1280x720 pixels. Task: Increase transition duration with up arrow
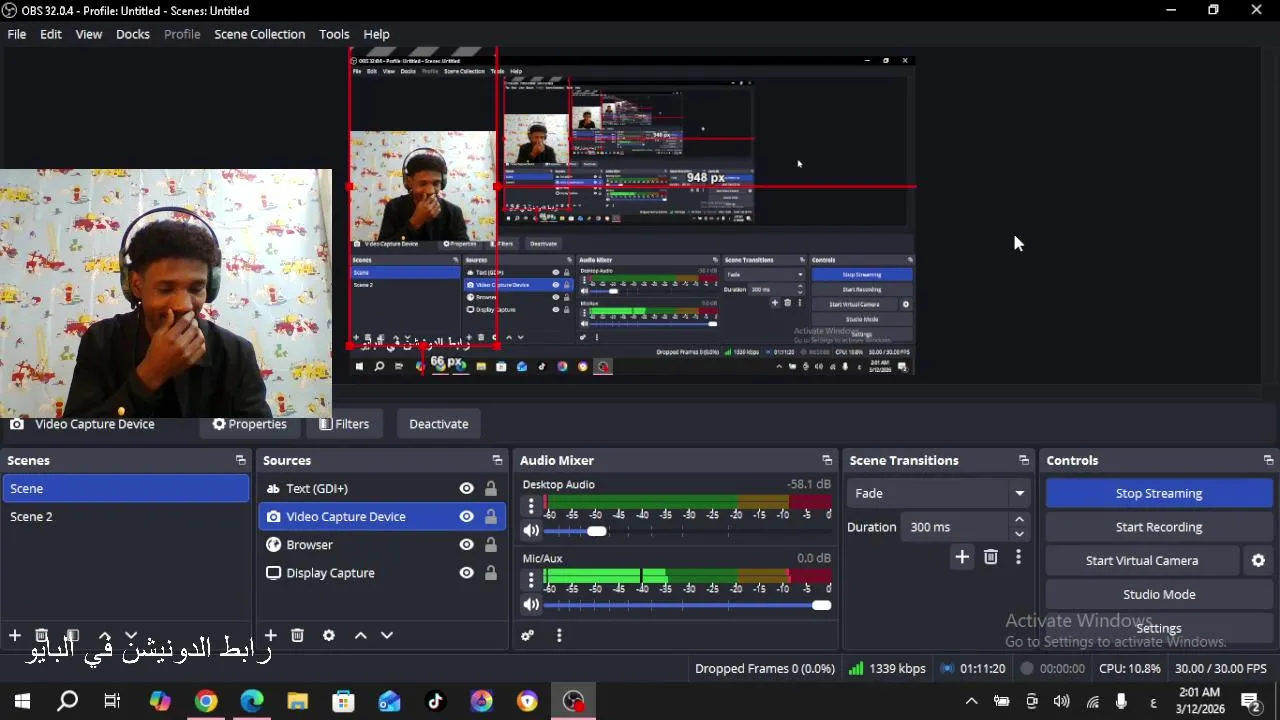point(1019,520)
